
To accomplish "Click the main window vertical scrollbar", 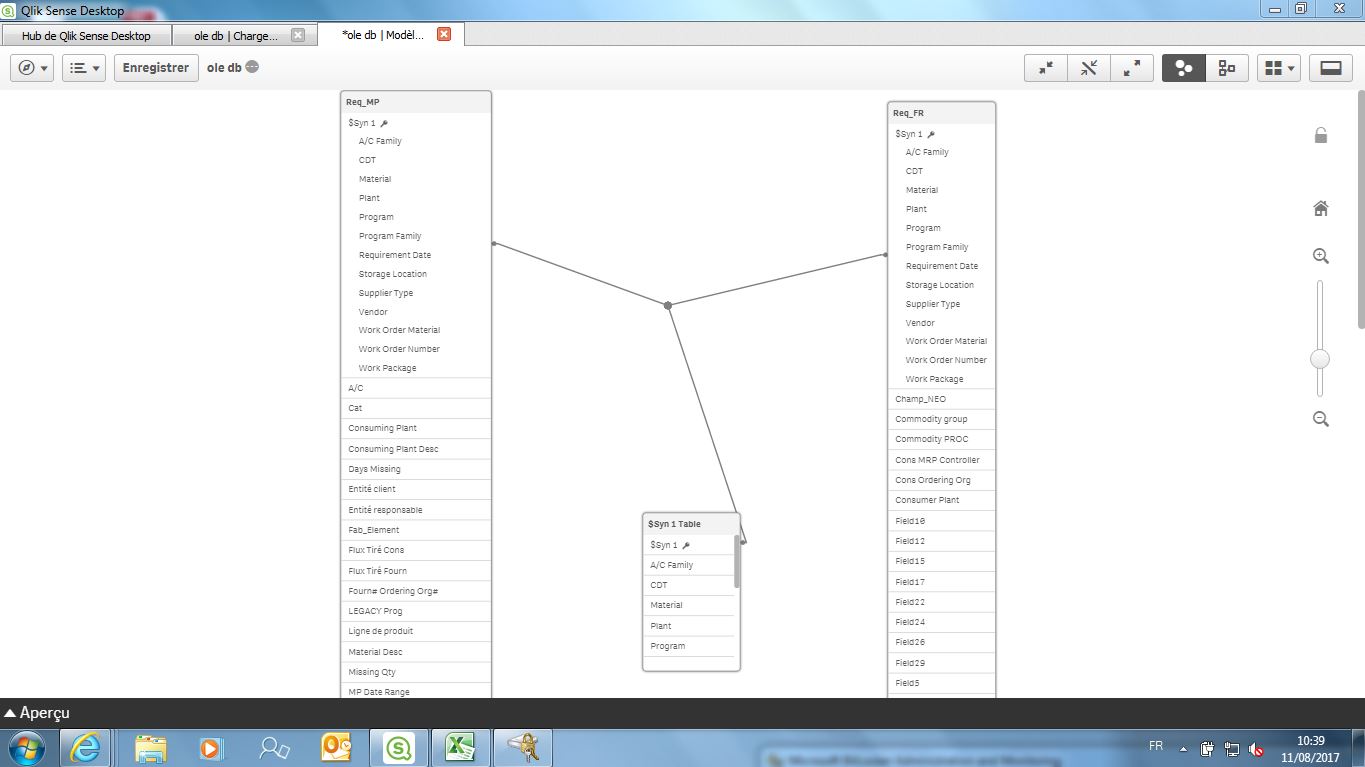I will [x=1361, y=208].
